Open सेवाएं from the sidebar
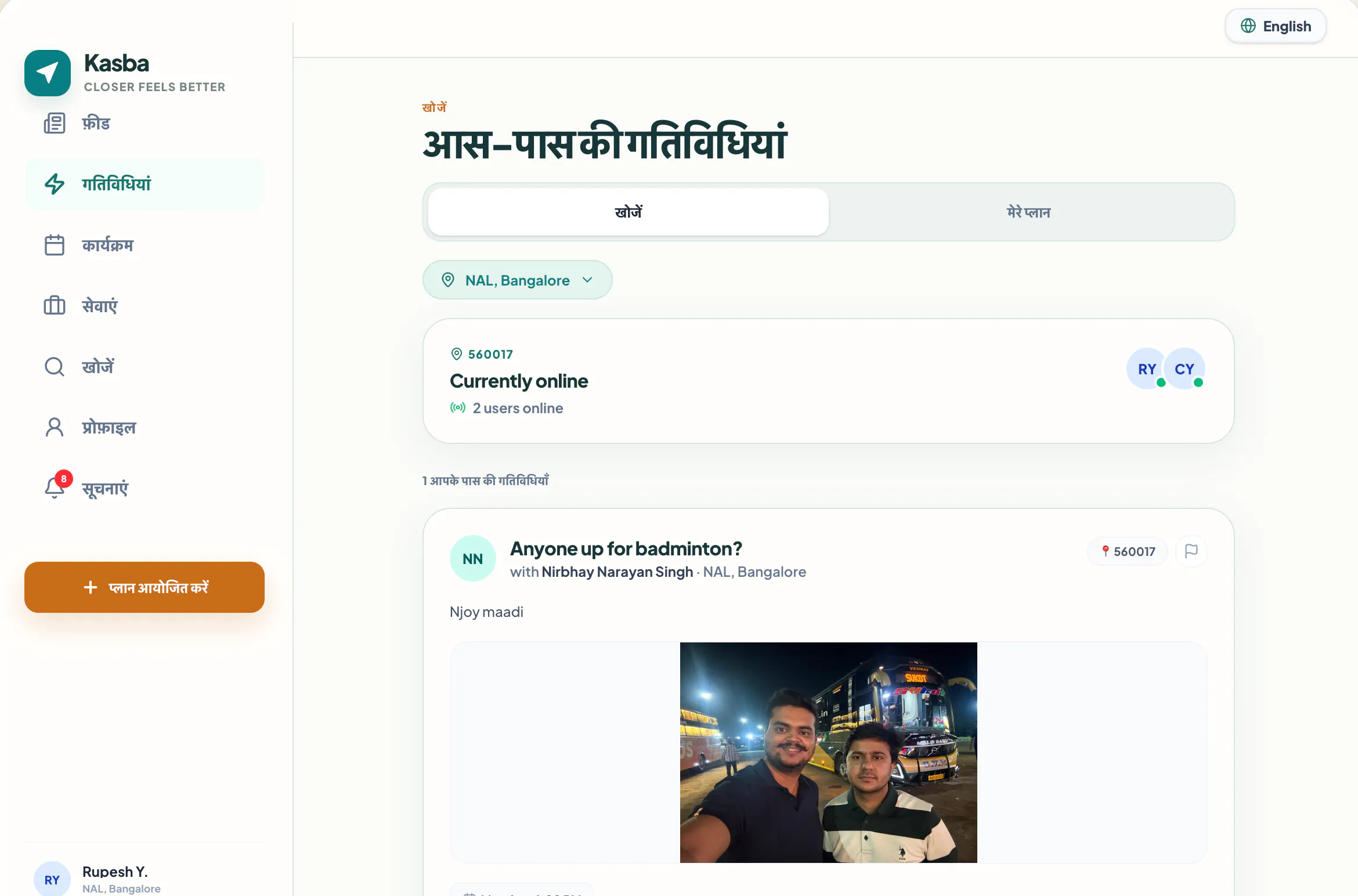 tap(145, 306)
